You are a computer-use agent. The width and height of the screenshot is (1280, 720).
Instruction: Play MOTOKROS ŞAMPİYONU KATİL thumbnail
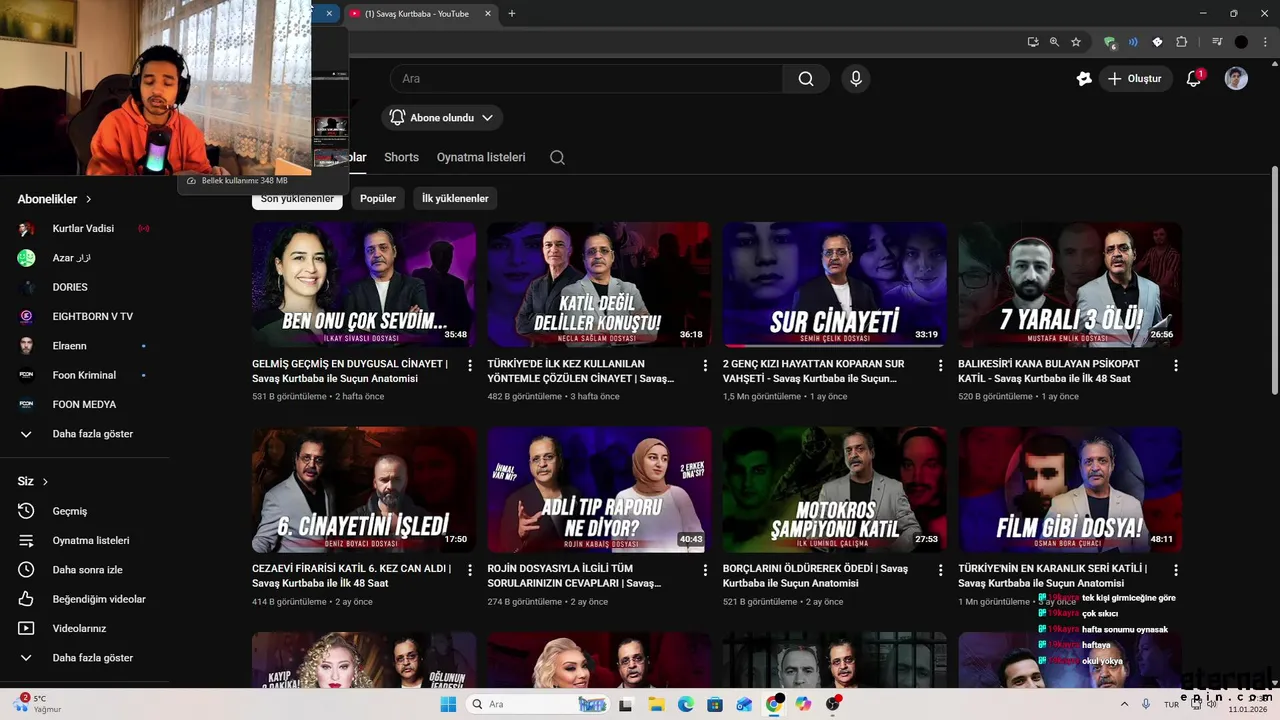coord(834,490)
